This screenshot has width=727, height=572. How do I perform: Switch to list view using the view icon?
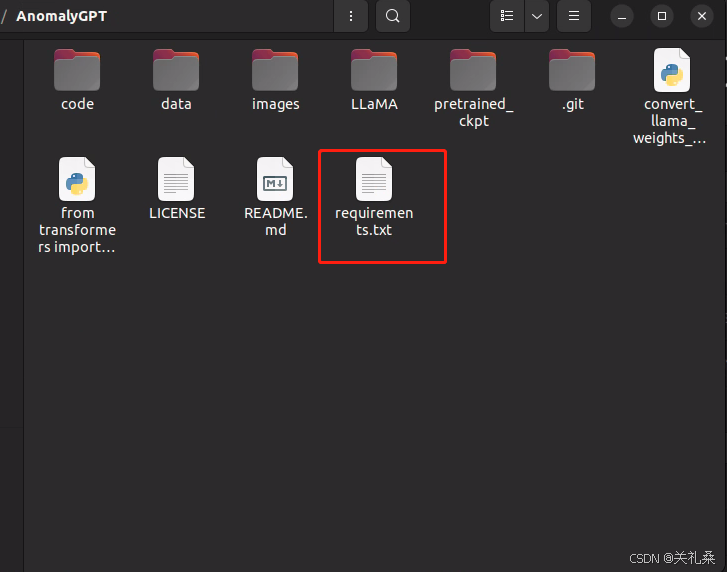[507, 16]
